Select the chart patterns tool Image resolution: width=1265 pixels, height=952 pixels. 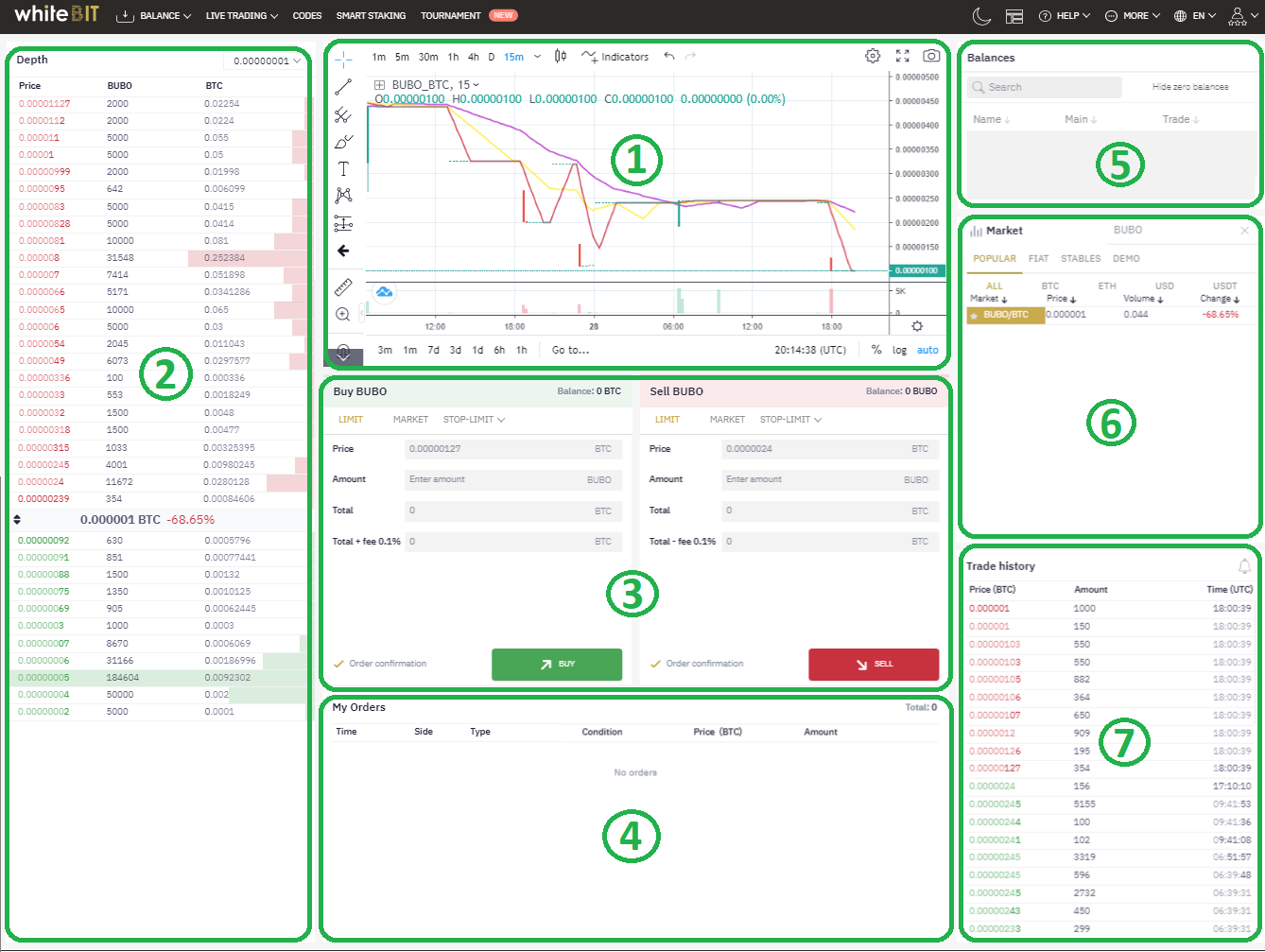click(343, 196)
